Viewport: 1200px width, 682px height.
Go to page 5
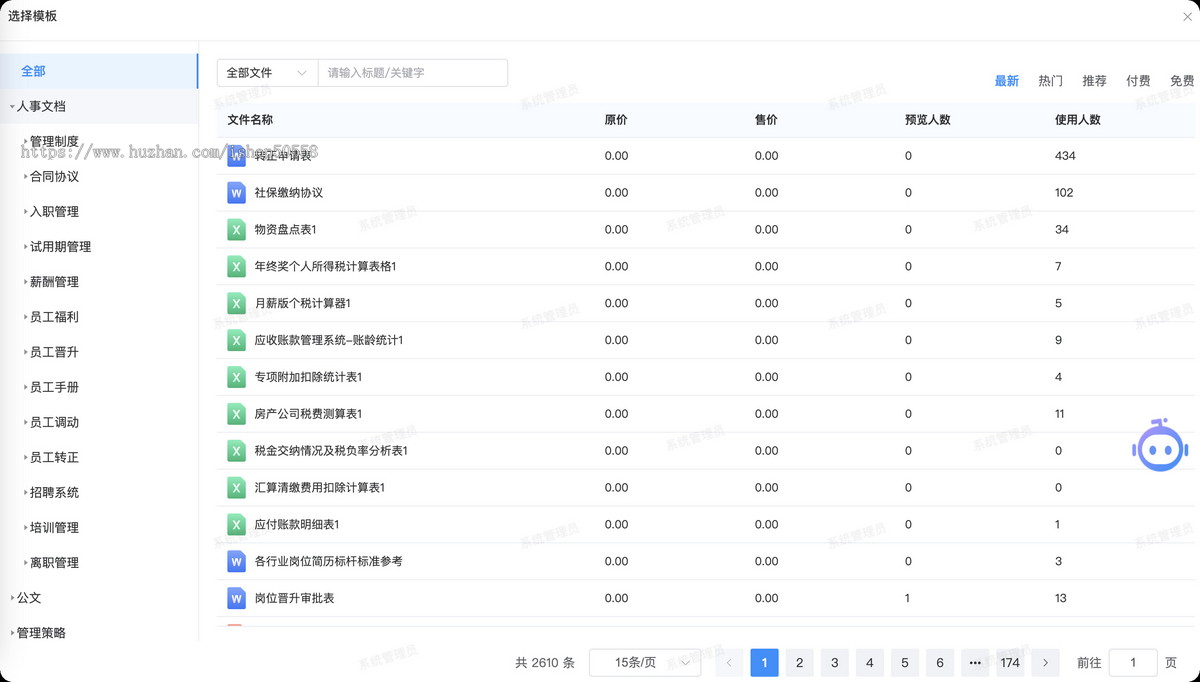click(904, 663)
